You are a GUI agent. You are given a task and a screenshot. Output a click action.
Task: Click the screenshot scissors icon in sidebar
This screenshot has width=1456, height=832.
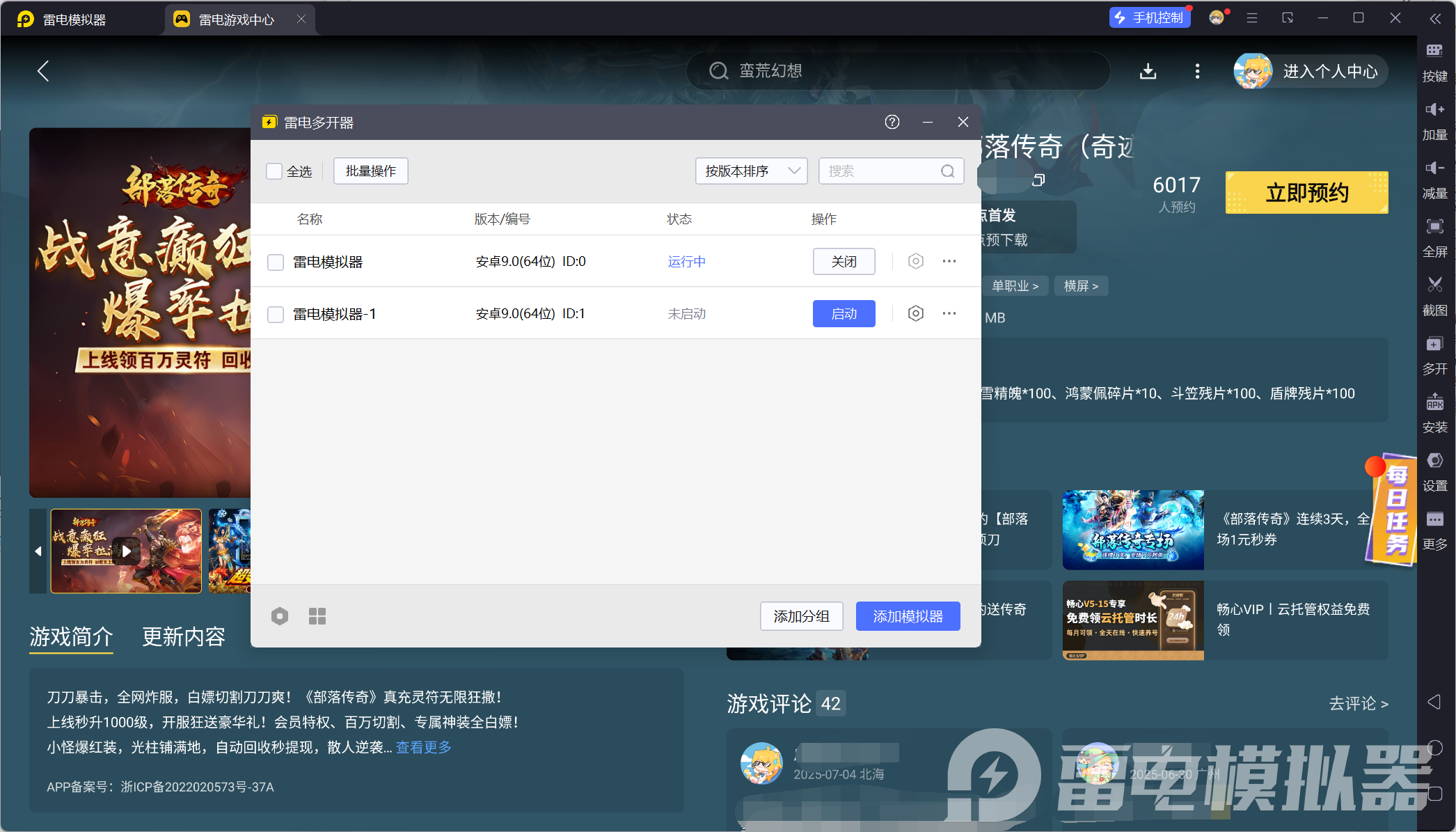pyautogui.click(x=1434, y=285)
